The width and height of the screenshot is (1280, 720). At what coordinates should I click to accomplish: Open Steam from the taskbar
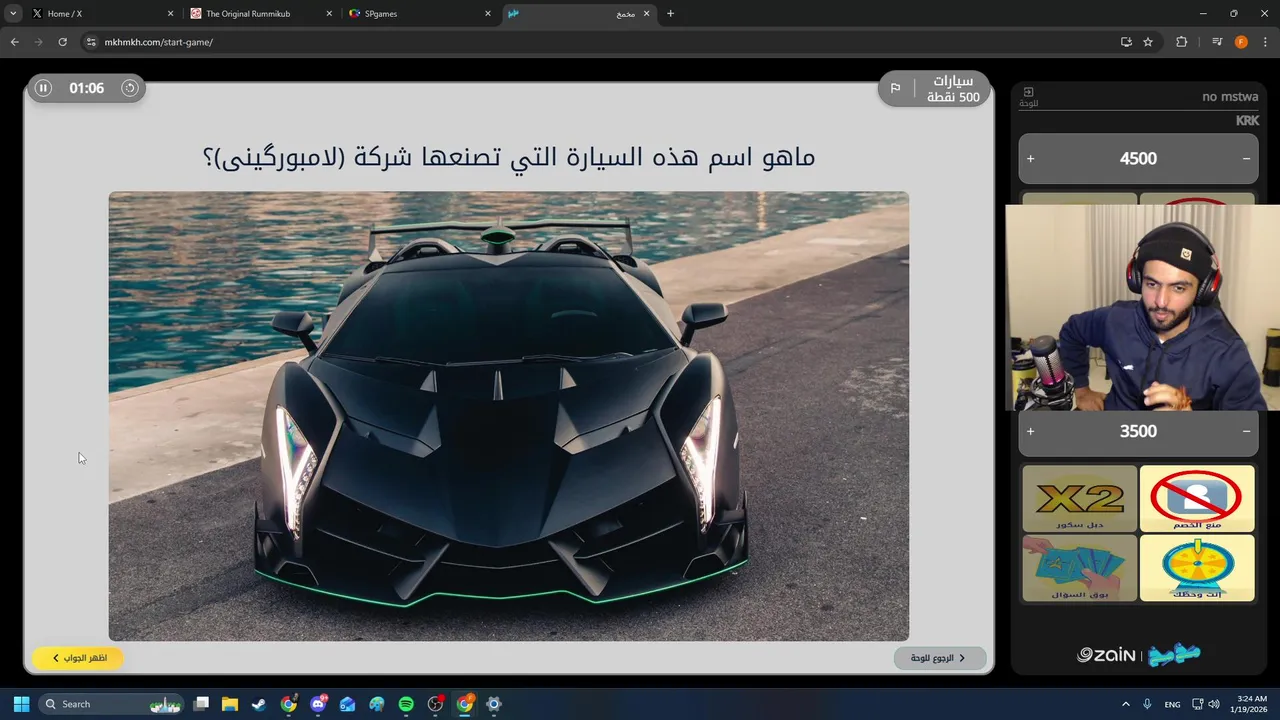(259, 704)
